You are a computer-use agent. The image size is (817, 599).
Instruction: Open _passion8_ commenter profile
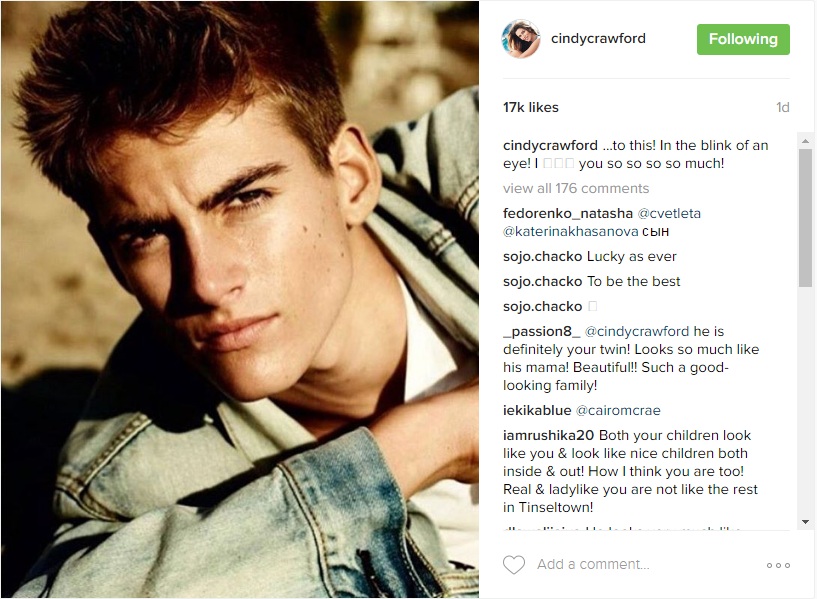coord(541,331)
